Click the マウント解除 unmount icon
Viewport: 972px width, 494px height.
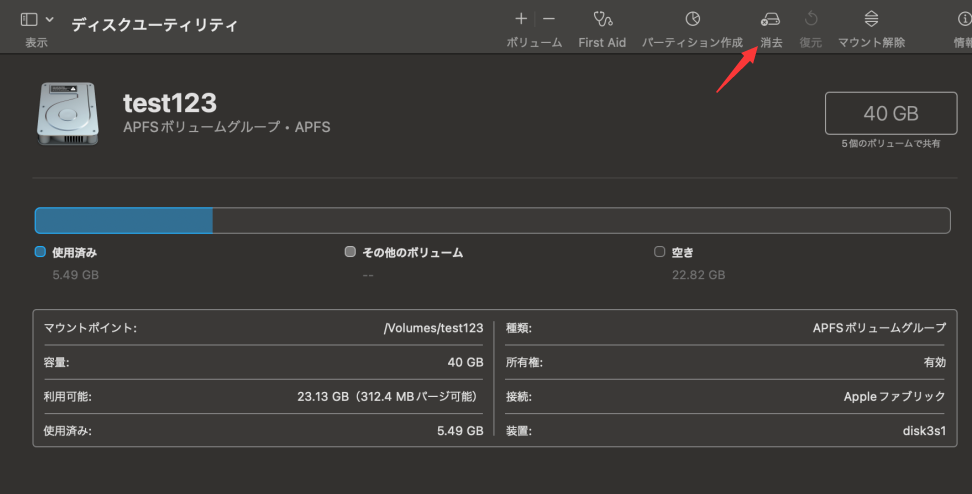pyautogui.click(x=871, y=19)
